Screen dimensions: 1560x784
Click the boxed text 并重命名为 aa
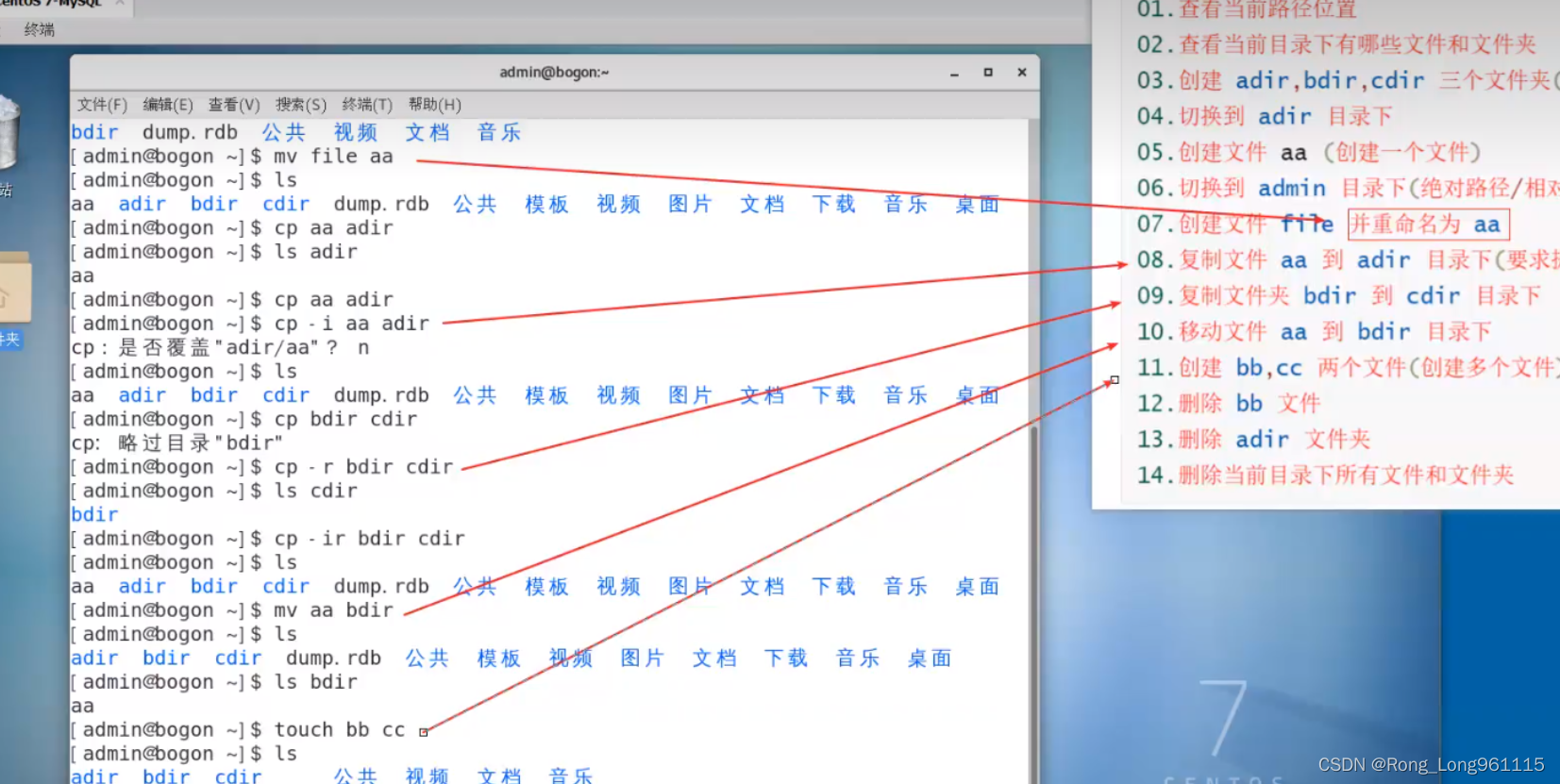(1428, 224)
